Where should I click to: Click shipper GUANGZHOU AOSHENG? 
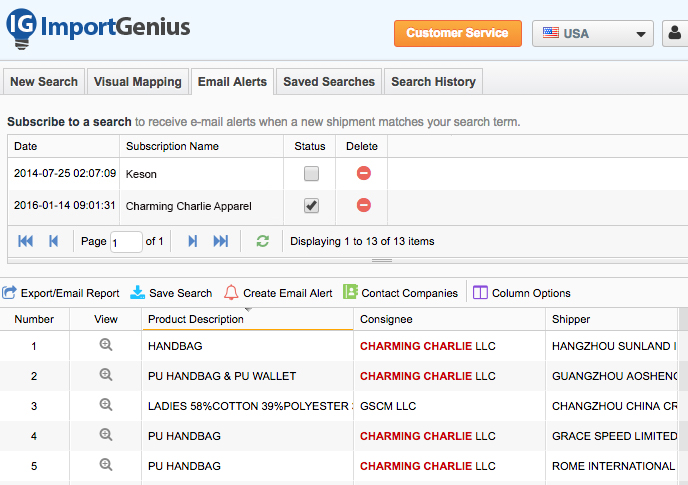pyautogui.click(x=614, y=376)
